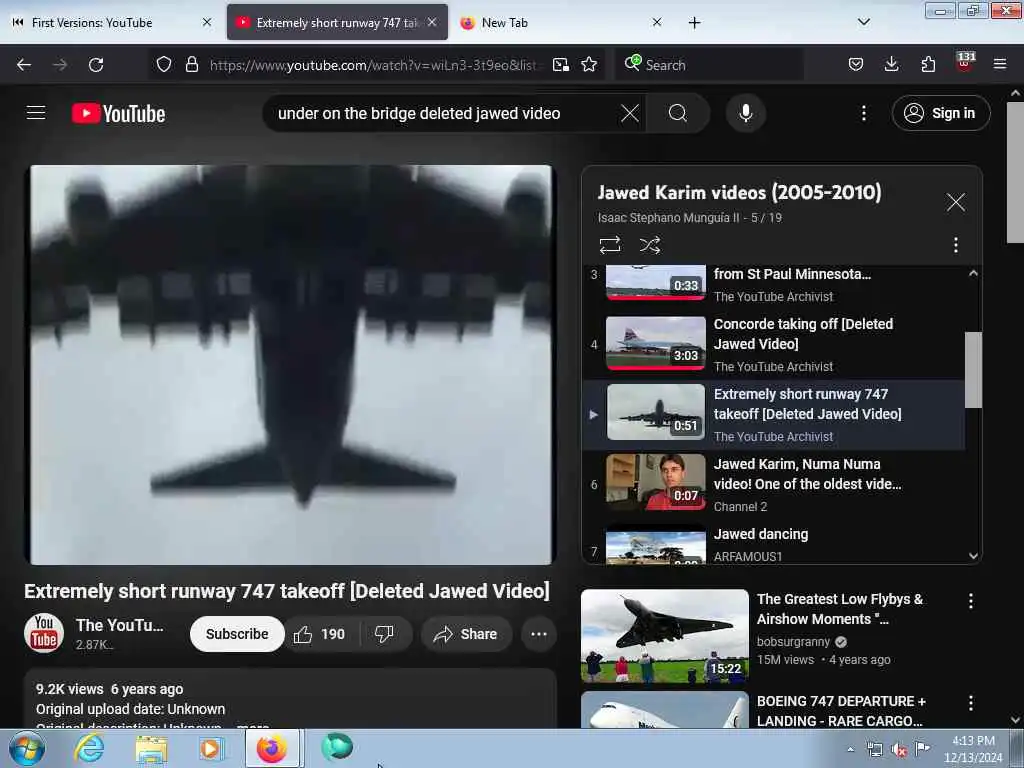Close the First Versions: YouTube tab
Image resolution: width=1024 pixels, height=768 pixels.
207,23
